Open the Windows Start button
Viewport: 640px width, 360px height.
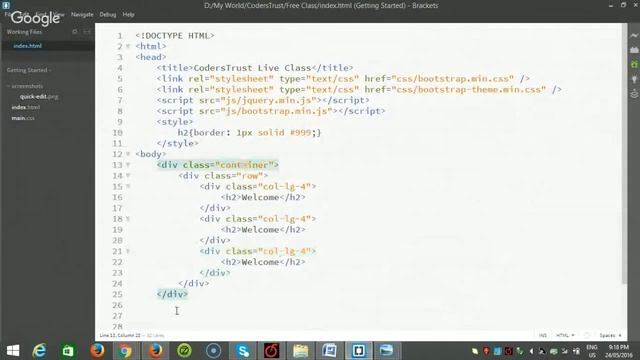(x=13, y=351)
